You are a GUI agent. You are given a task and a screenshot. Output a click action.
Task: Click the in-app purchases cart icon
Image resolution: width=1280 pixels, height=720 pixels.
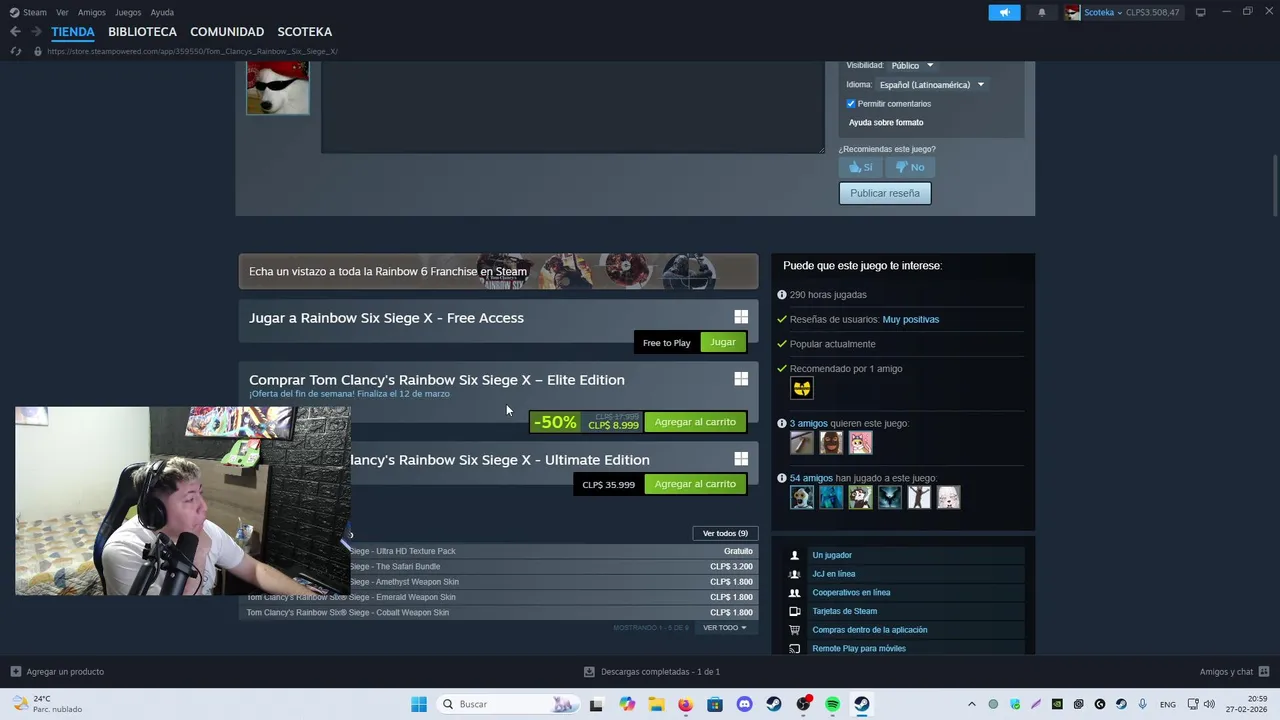(x=794, y=630)
